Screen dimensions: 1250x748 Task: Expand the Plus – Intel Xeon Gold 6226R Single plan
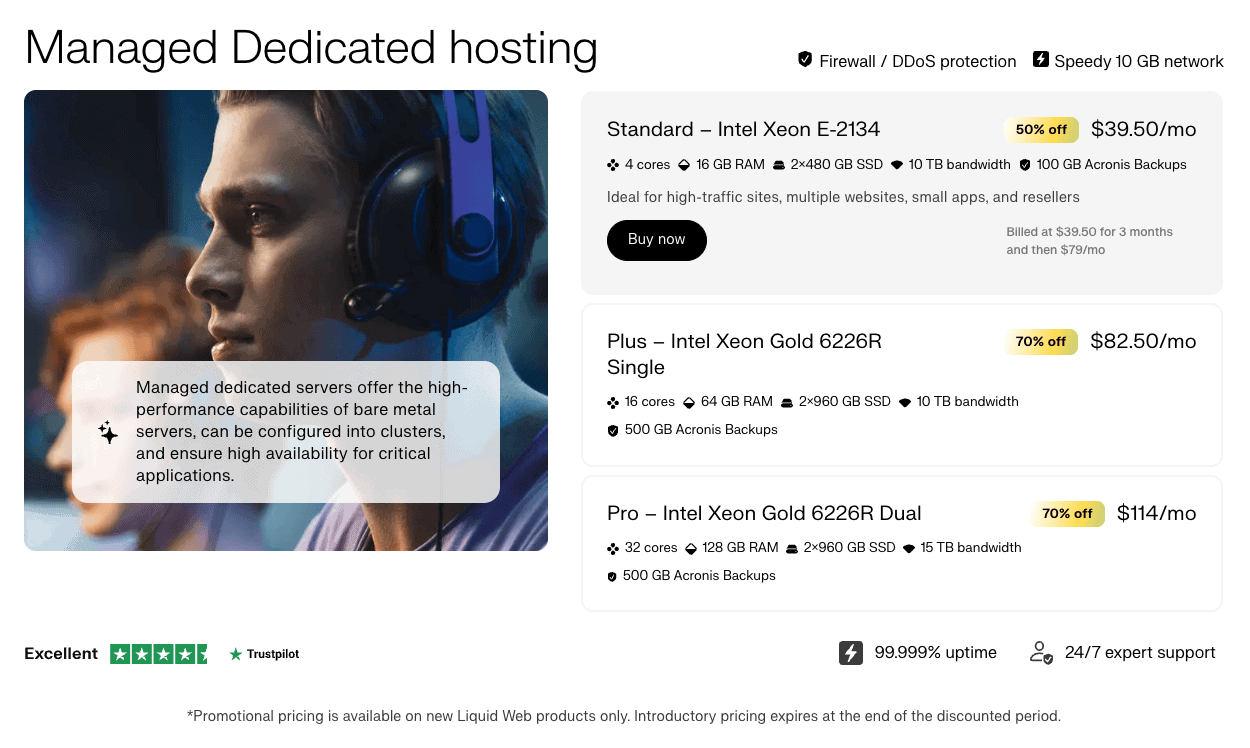(x=744, y=354)
